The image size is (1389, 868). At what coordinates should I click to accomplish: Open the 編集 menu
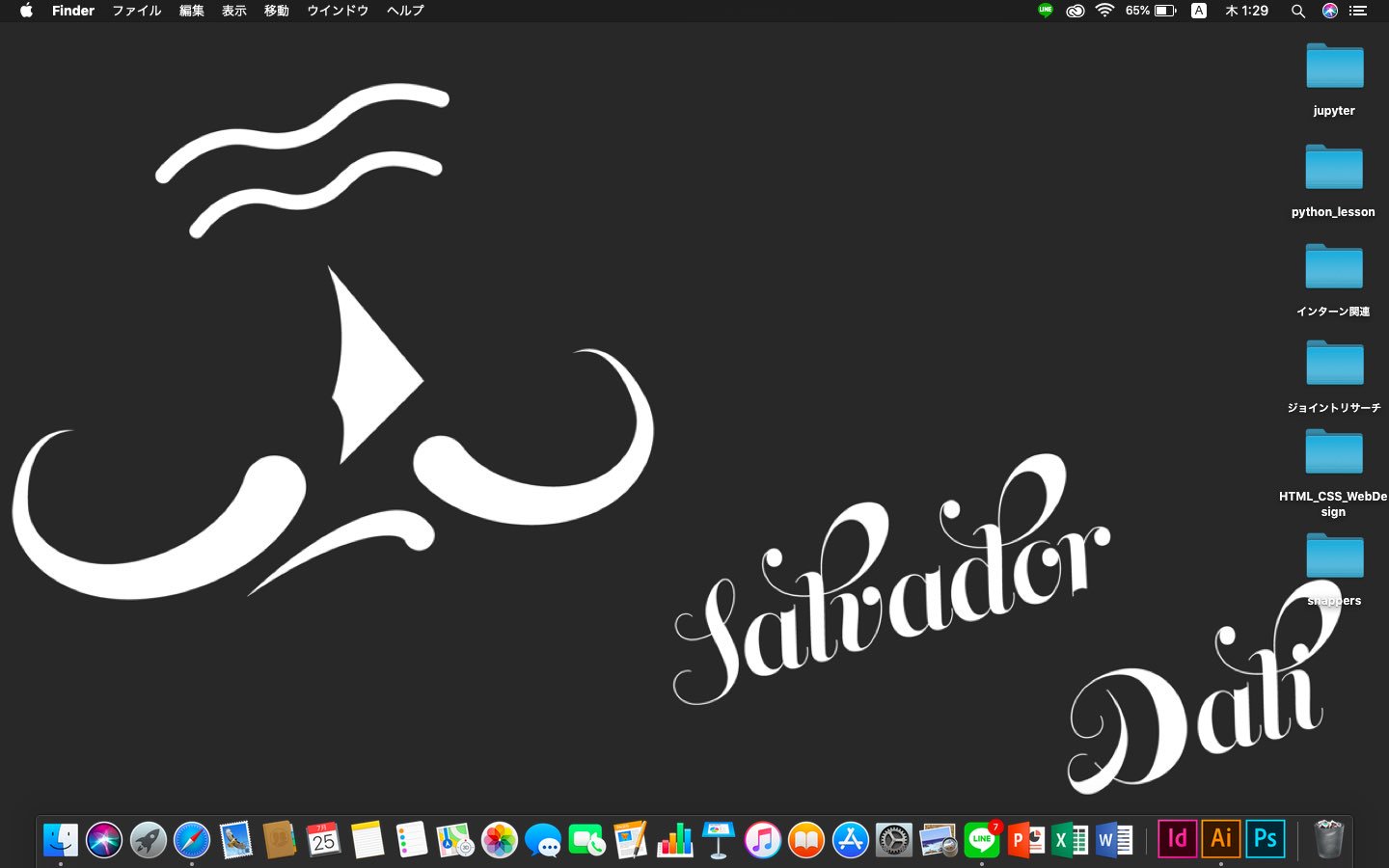coord(191,11)
